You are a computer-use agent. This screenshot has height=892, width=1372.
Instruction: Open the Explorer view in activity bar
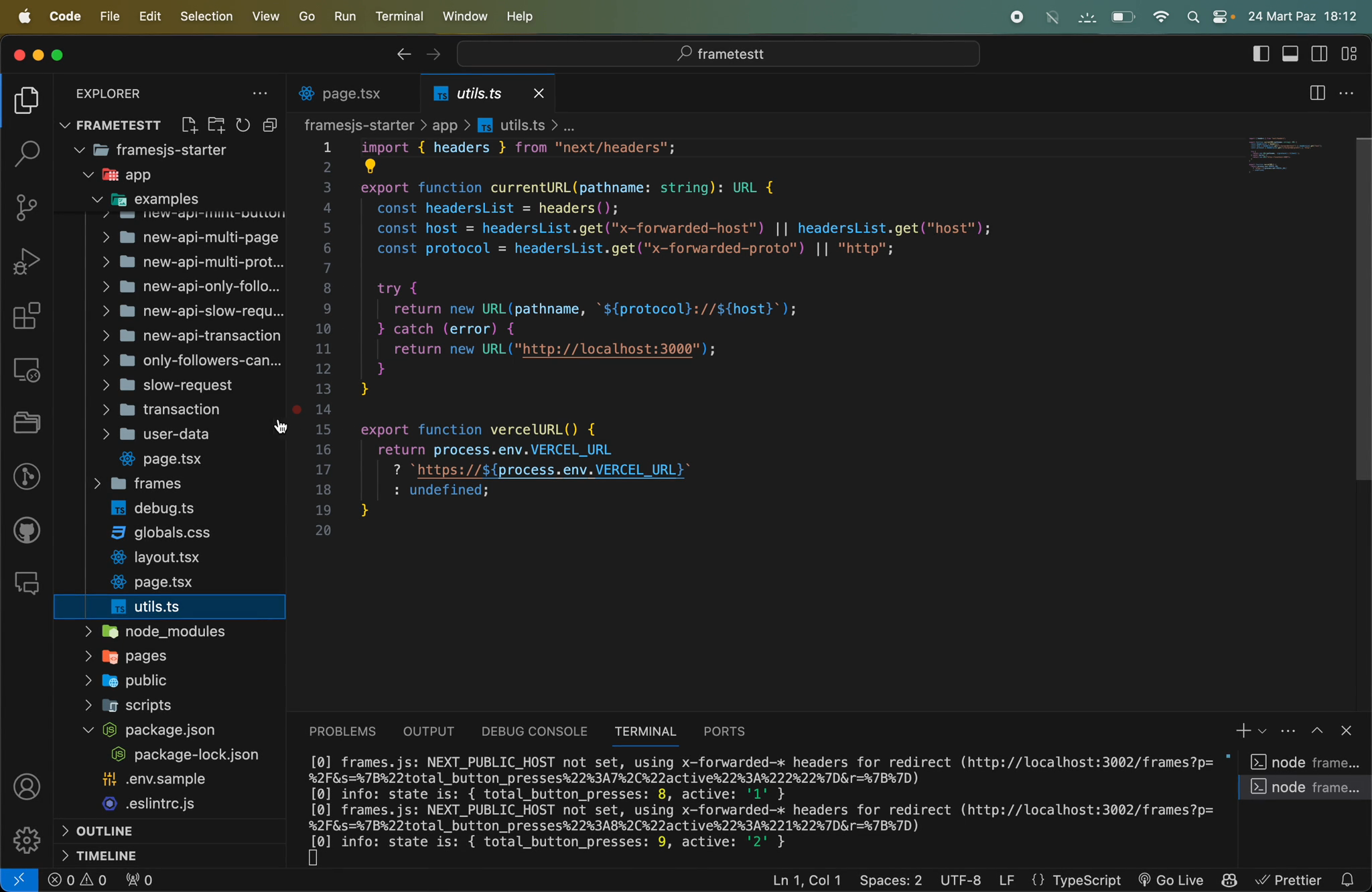[x=27, y=100]
